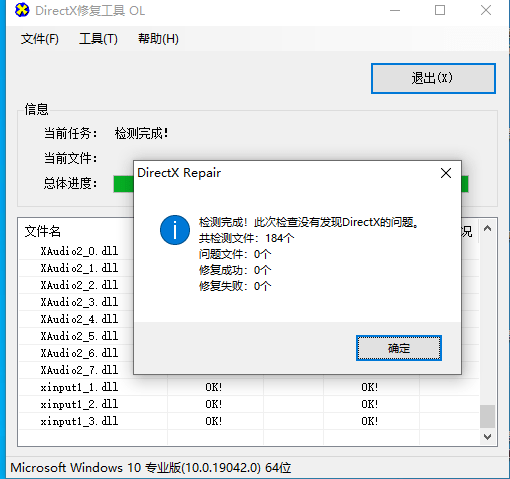The image size is (510, 479).
Task: Close the DirectX修复工具 main window
Action: click(486, 10)
